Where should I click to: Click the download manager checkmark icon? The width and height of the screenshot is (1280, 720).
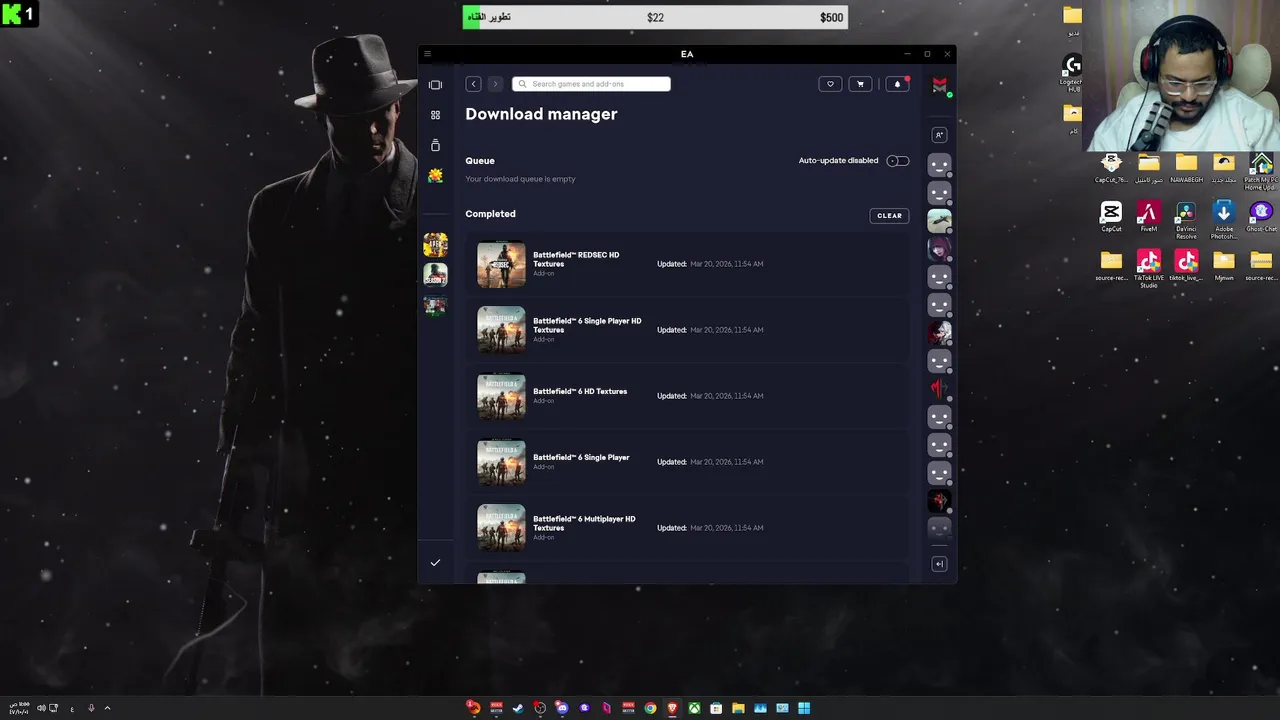click(435, 563)
